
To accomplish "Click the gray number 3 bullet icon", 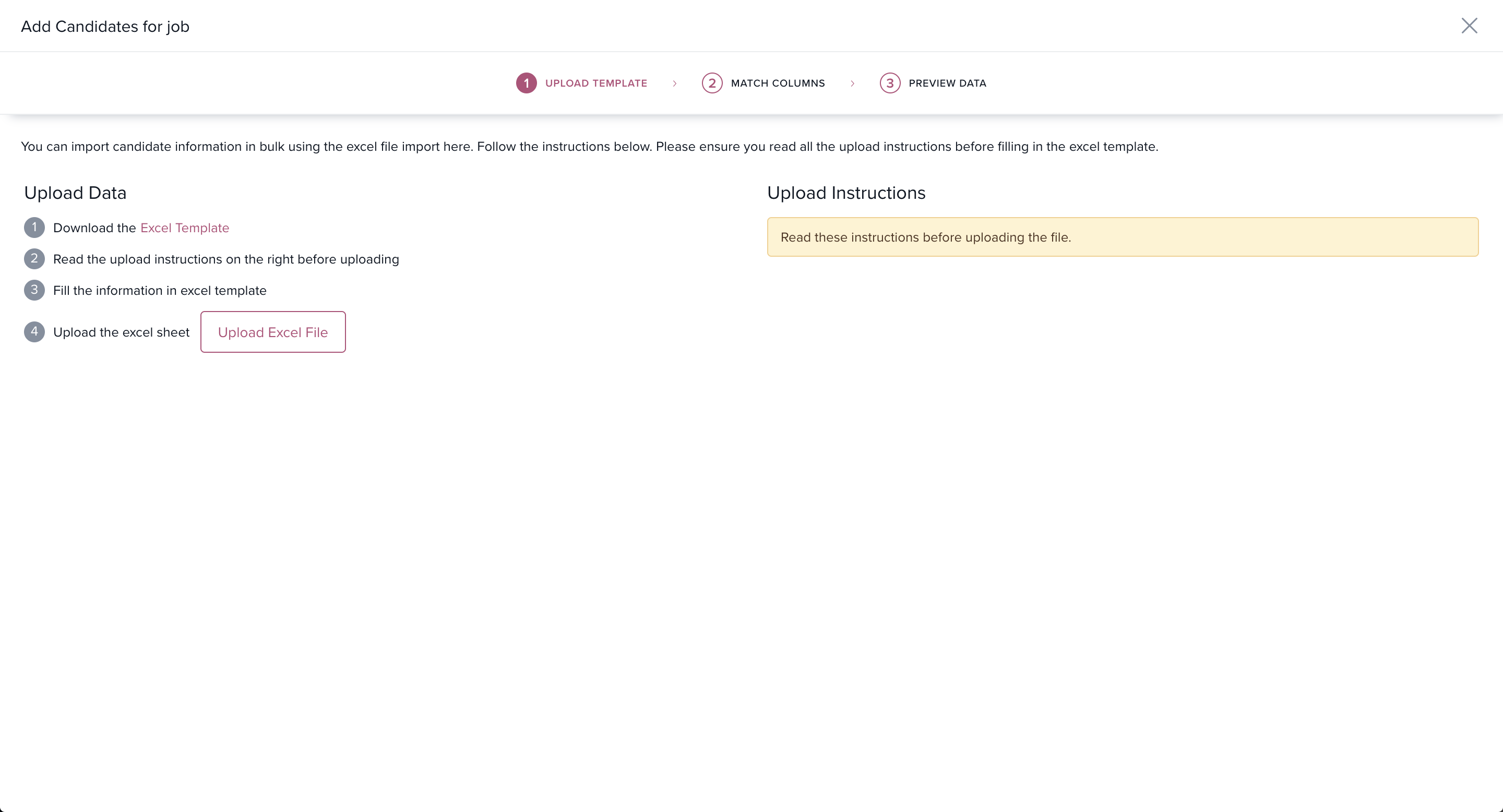I will 34,290.
